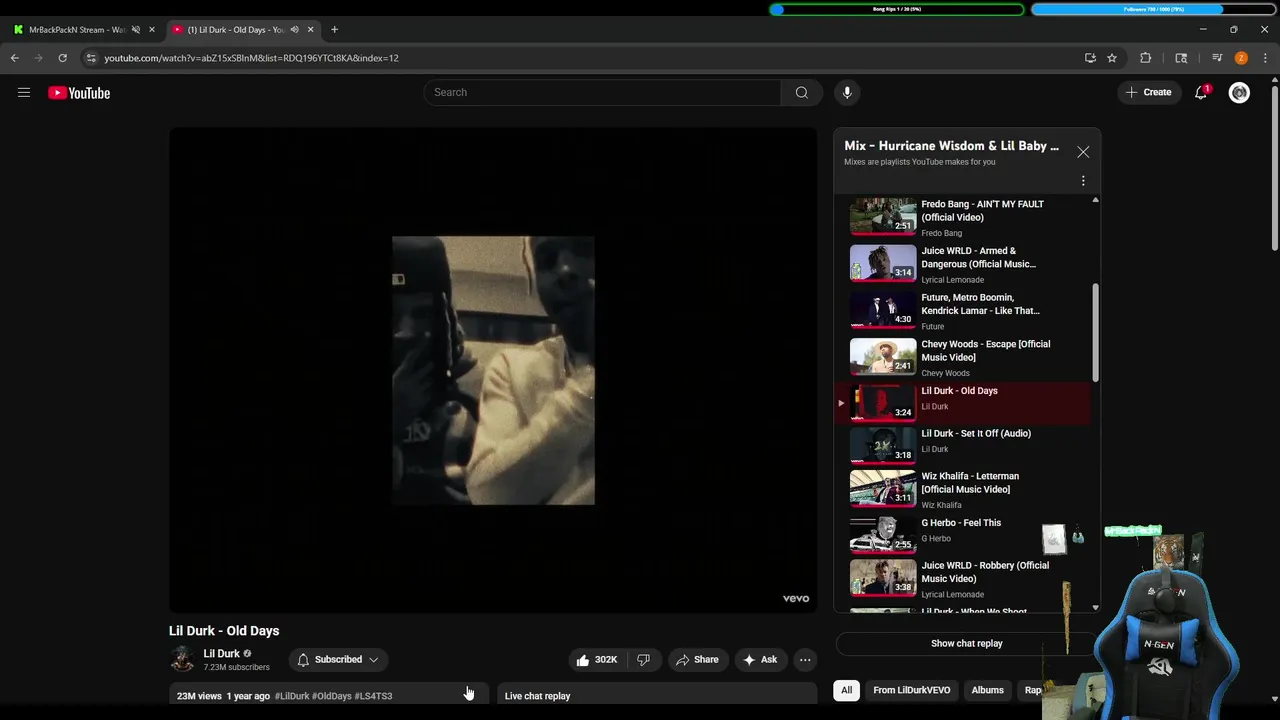The image size is (1280, 720).
Task: Open a new browser tab
Action: click(x=334, y=30)
